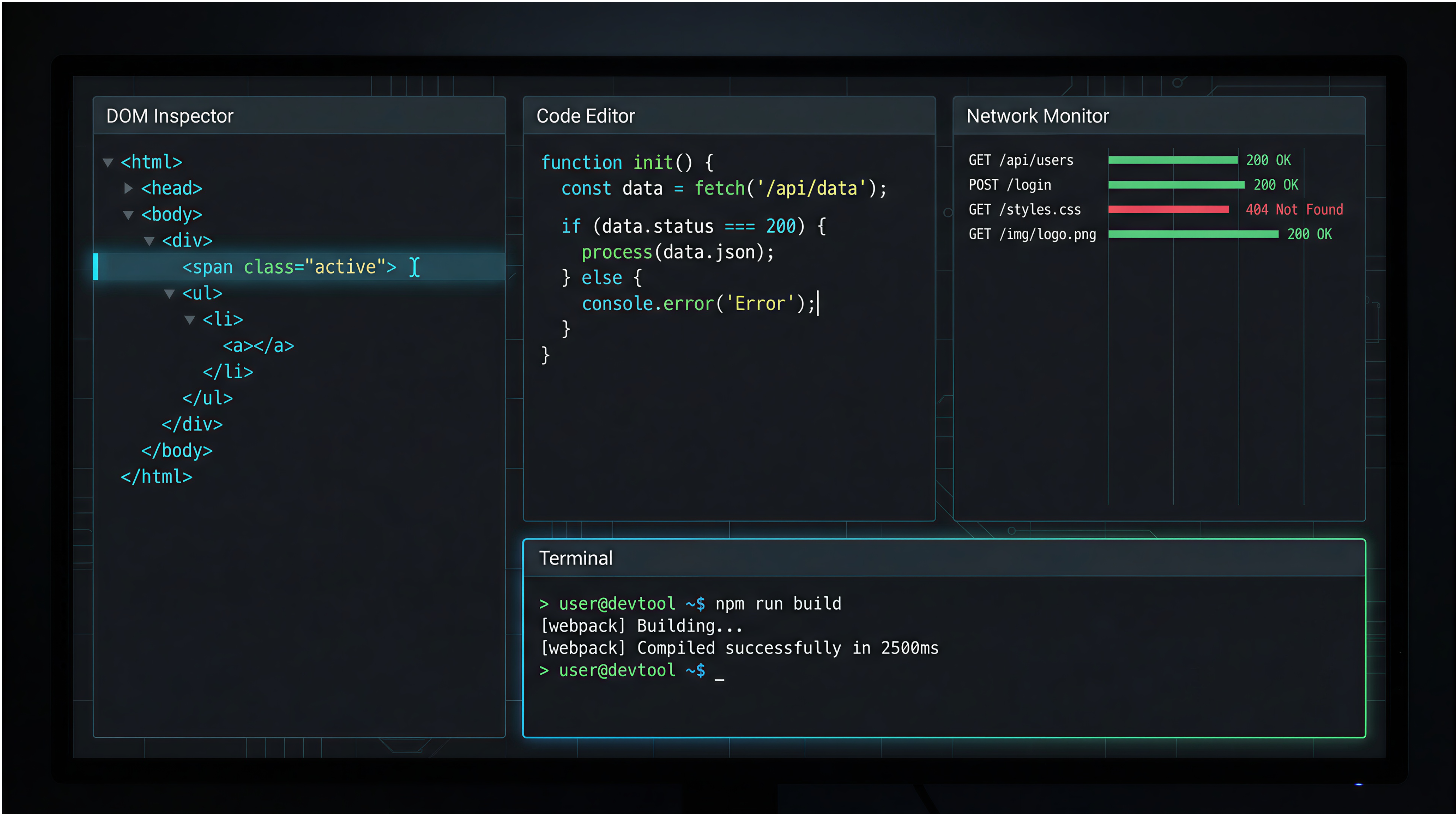Click the 200 OK status for /api/users
This screenshot has height=814, width=1456.
[1268, 161]
